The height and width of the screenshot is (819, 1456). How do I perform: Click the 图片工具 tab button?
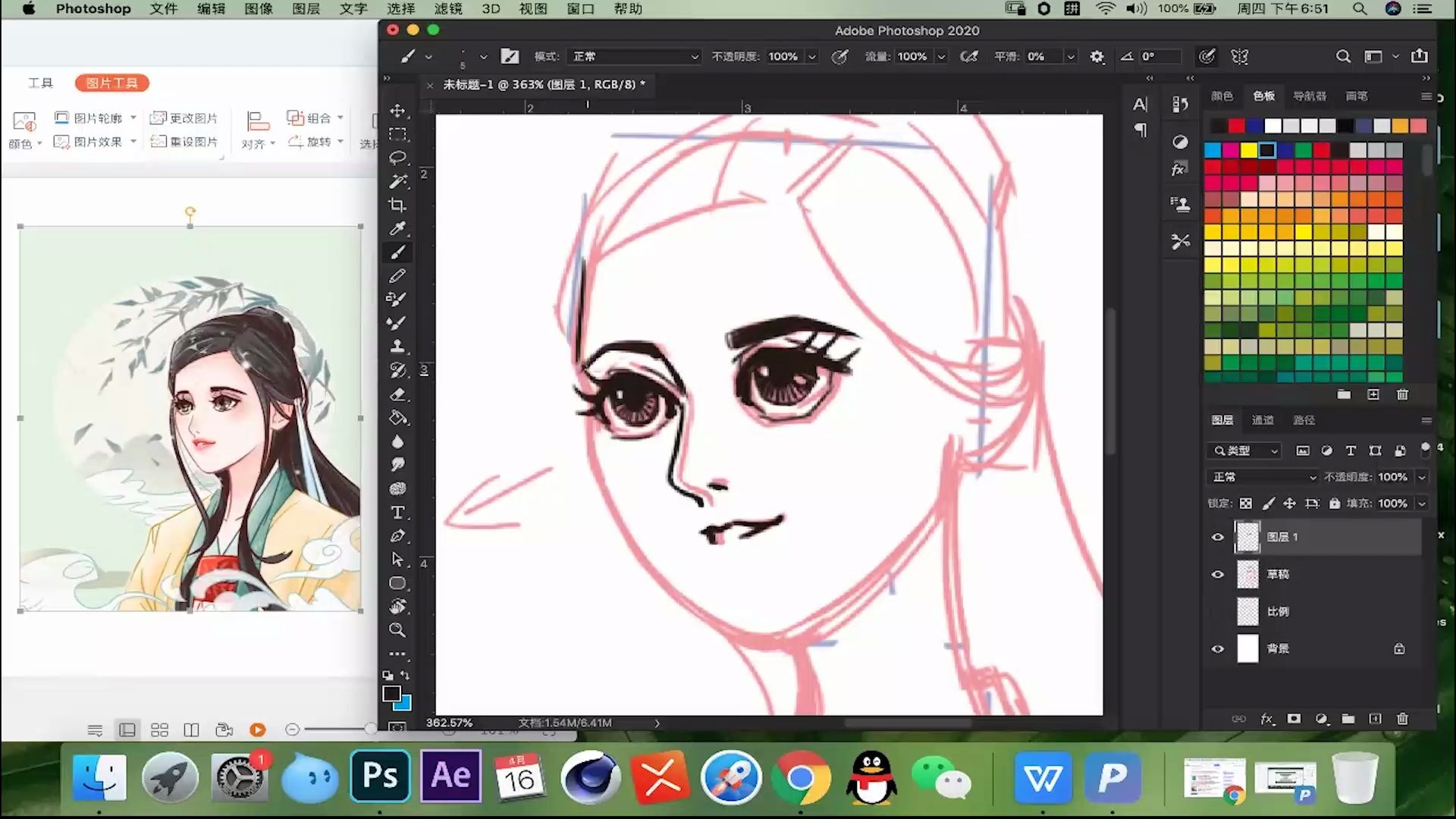(111, 83)
